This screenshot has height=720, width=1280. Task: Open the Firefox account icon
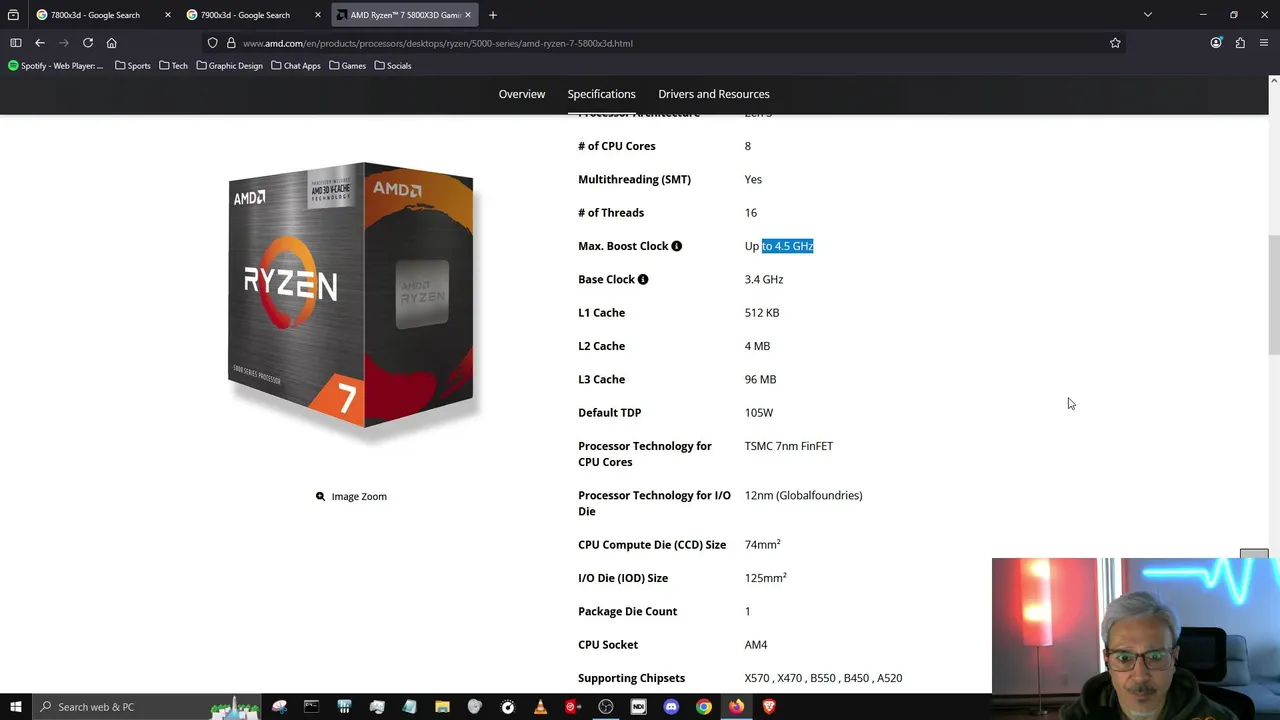pyautogui.click(x=1216, y=43)
